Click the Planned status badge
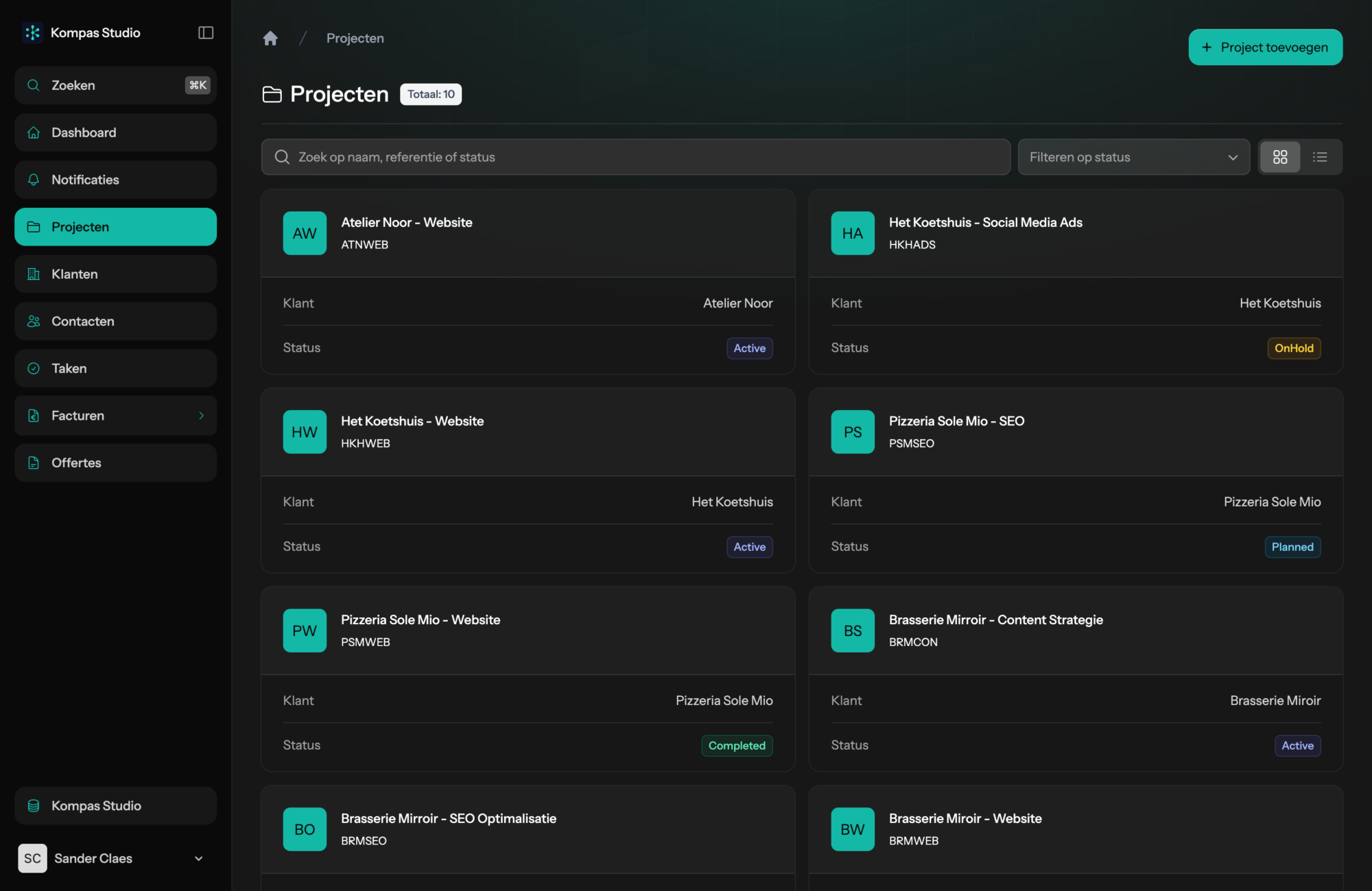This screenshot has height=891, width=1372. (x=1292, y=547)
